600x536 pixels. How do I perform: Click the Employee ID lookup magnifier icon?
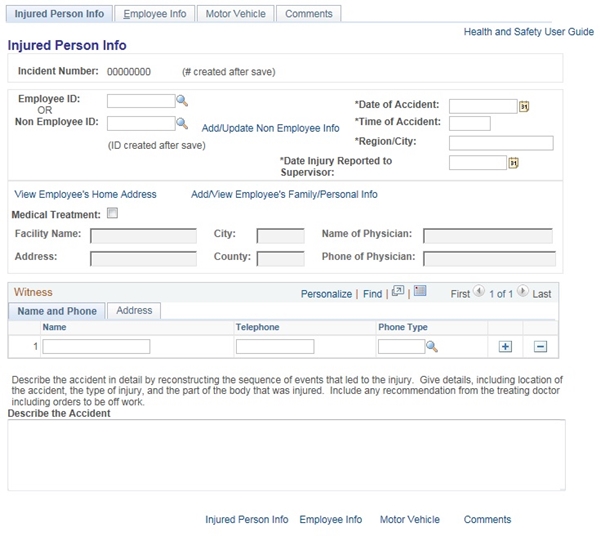[x=182, y=101]
